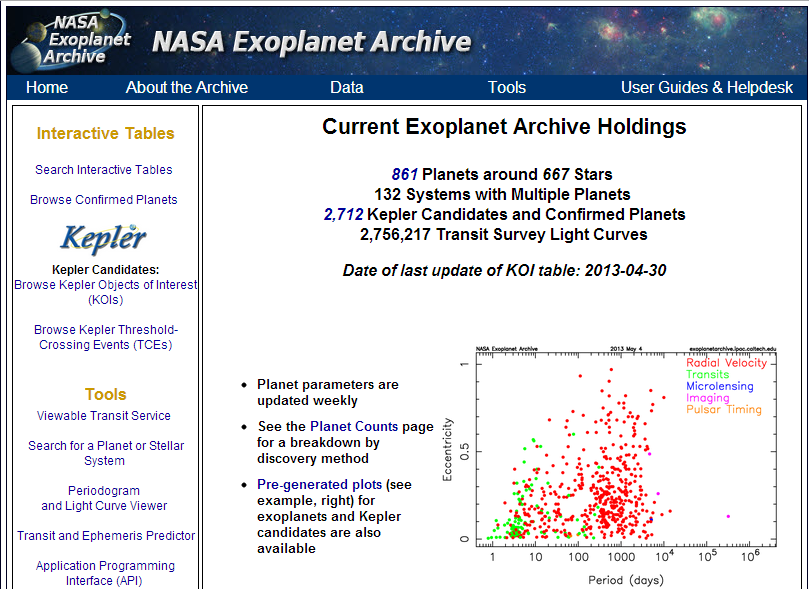Click 'Planet parameters are updated weekly' text
Screen dimensions: 809x589
tap(328, 392)
